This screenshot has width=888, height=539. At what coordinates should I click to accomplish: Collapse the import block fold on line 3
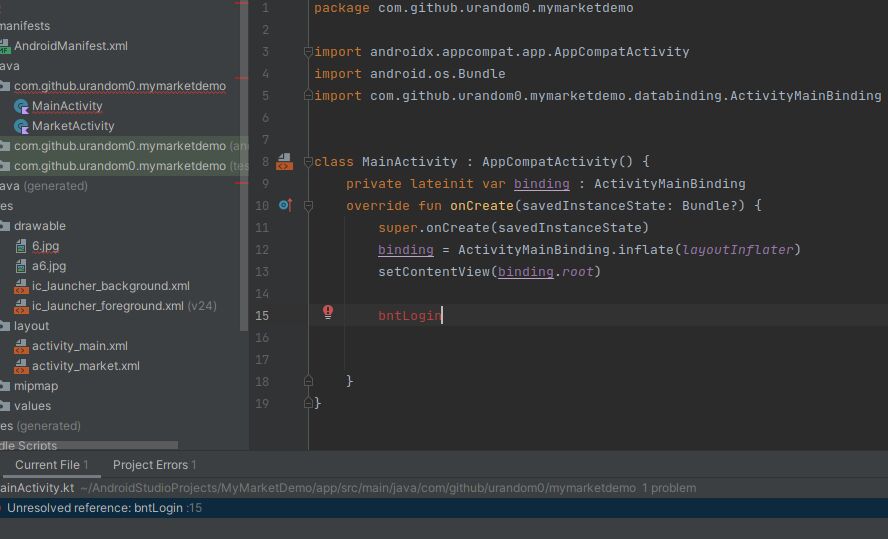308,52
